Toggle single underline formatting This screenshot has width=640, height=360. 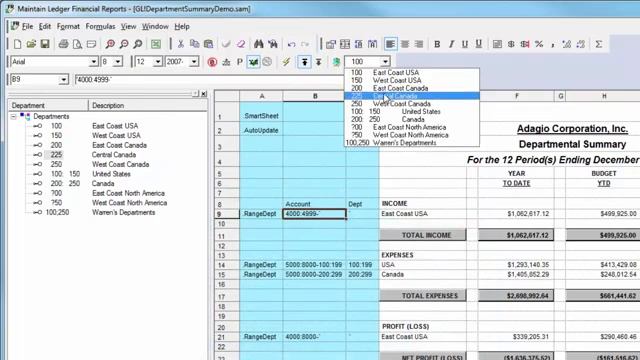pos(464,44)
